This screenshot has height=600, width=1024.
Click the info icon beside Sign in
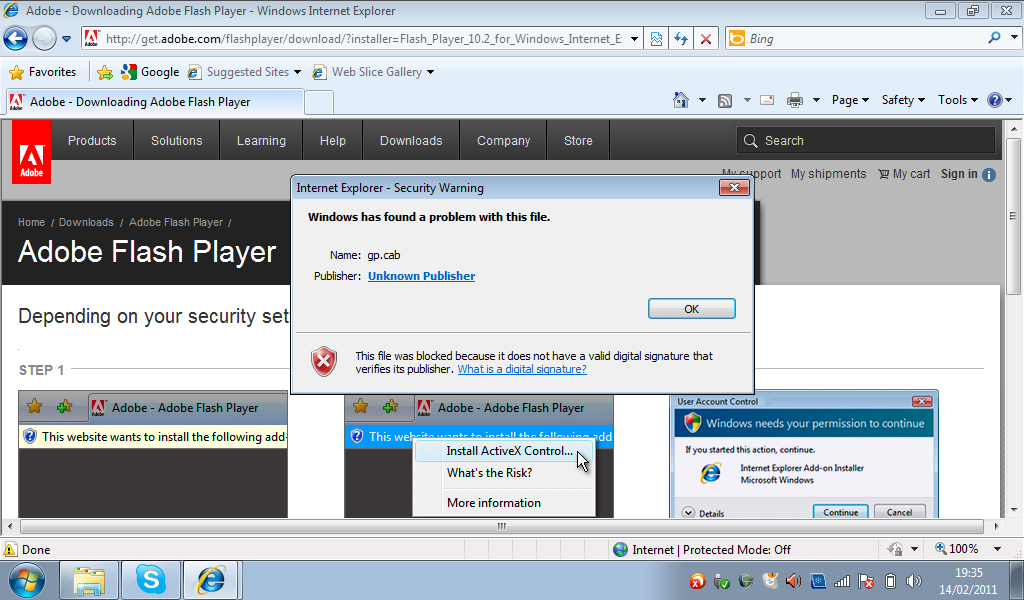989,174
